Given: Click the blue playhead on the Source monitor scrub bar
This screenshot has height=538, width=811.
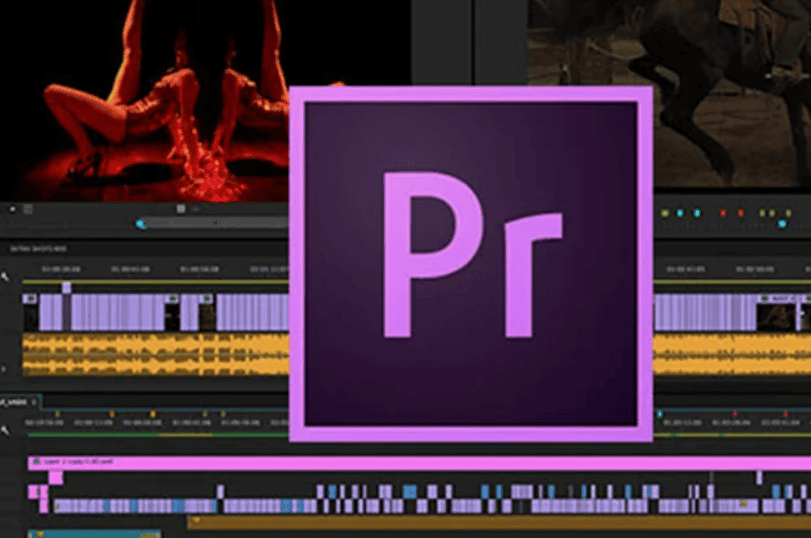Looking at the screenshot, I should pos(141,223).
